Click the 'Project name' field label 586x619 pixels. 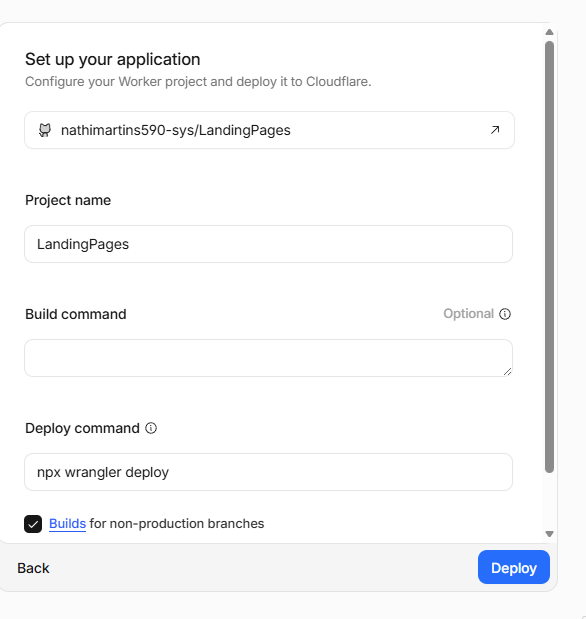click(68, 200)
